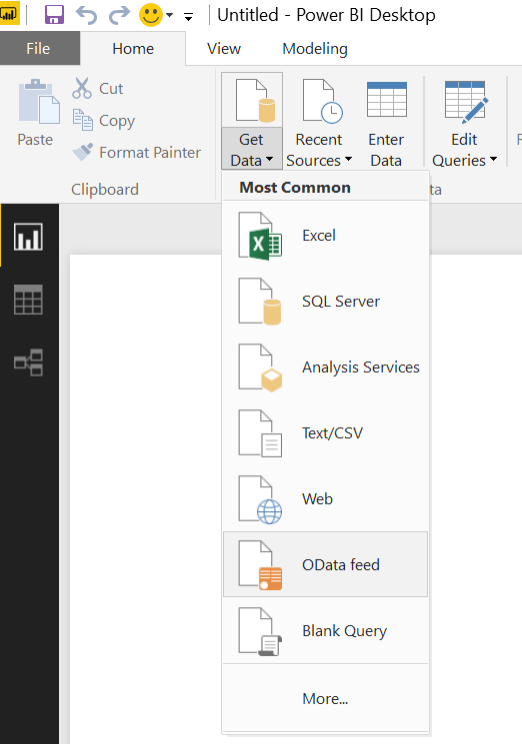Image resolution: width=522 pixels, height=744 pixels.
Task: Collapse the Get Data dropdown button
Action: [x=252, y=149]
